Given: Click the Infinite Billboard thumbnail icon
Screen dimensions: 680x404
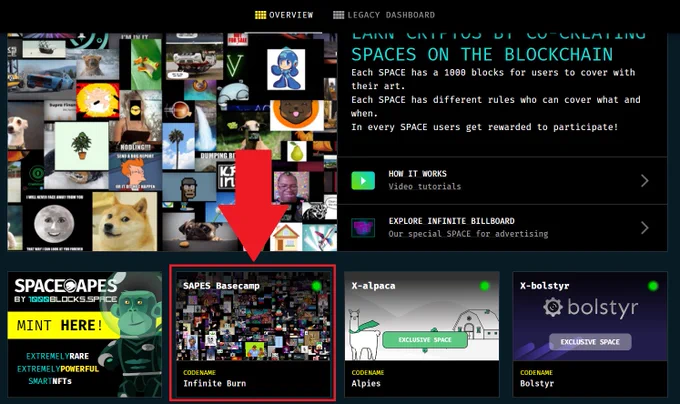Looking at the screenshot, I should 363,228.
